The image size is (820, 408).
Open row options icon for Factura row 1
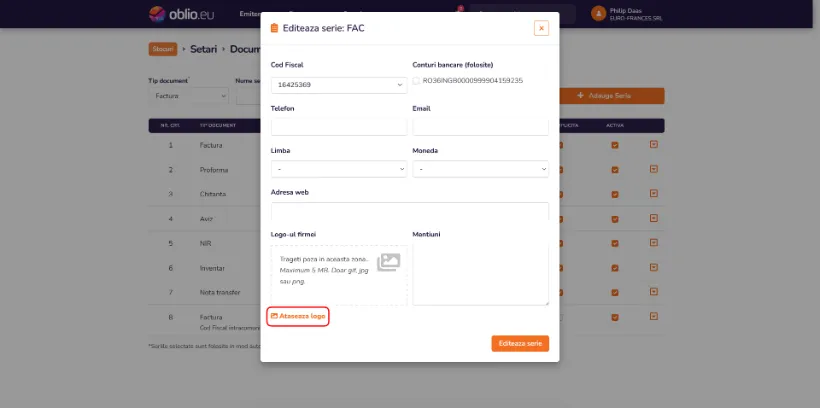pos(654,144)
